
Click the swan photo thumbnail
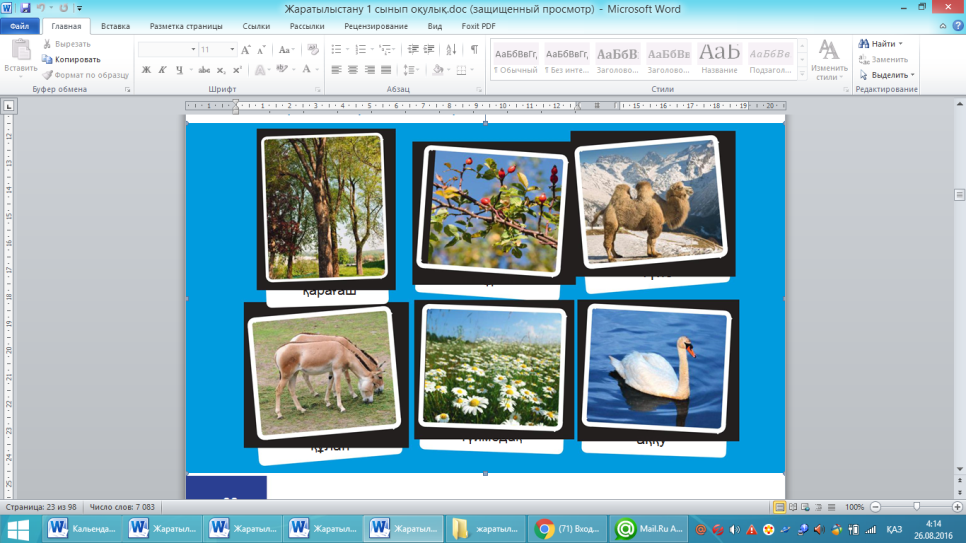coord(657,370)
